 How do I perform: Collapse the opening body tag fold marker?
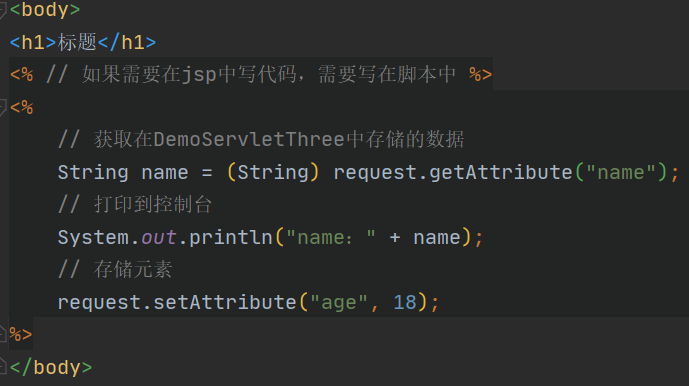[x=3, y=11]
